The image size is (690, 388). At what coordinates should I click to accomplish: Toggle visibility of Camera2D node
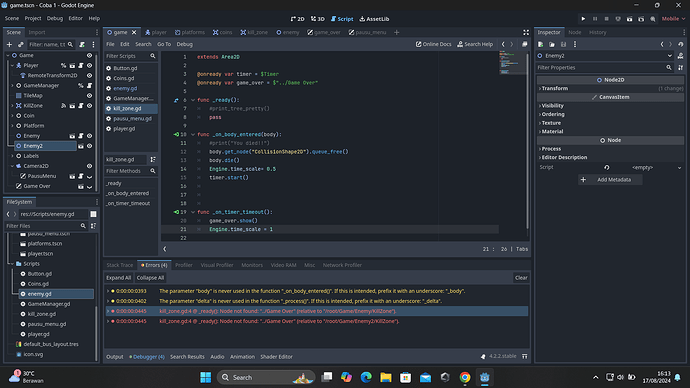[89, 166]
